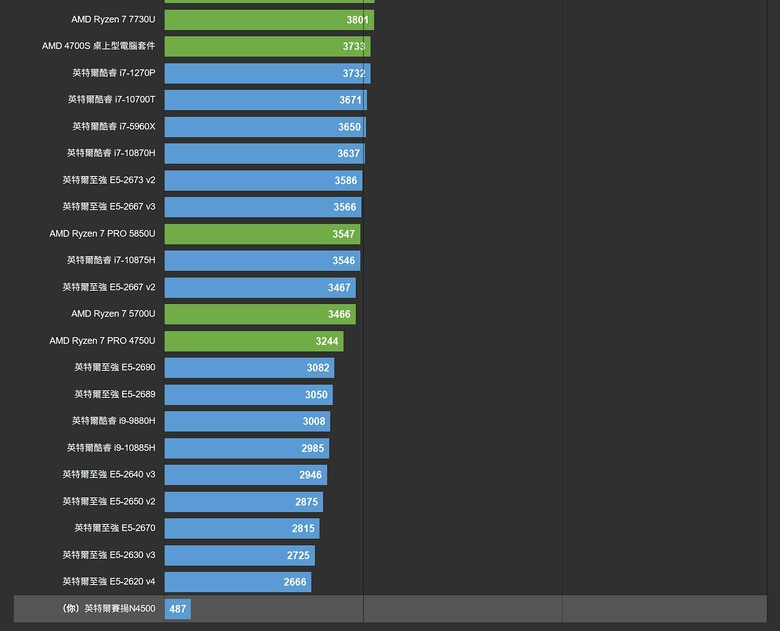Click the green 3244 score bar
This screenshot has width=780, height=631.
(254, 341)
